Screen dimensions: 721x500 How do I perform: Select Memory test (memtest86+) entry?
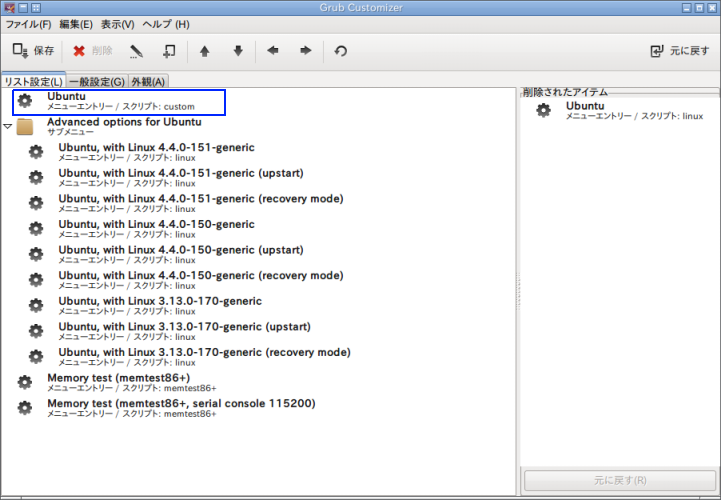tap(119, 382)
